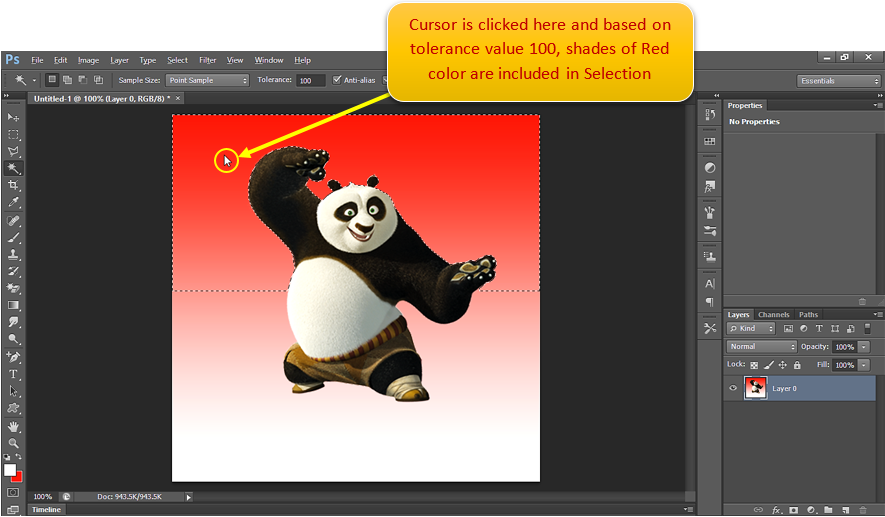The image size is (885, 517).
Task: Click the zoom percentage field in status bar
Action: coord(42,497)
